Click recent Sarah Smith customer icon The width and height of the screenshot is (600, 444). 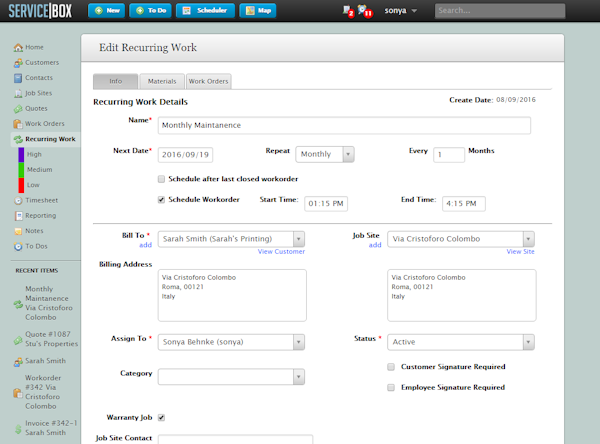pyautogui.click(x=18, y=362)
